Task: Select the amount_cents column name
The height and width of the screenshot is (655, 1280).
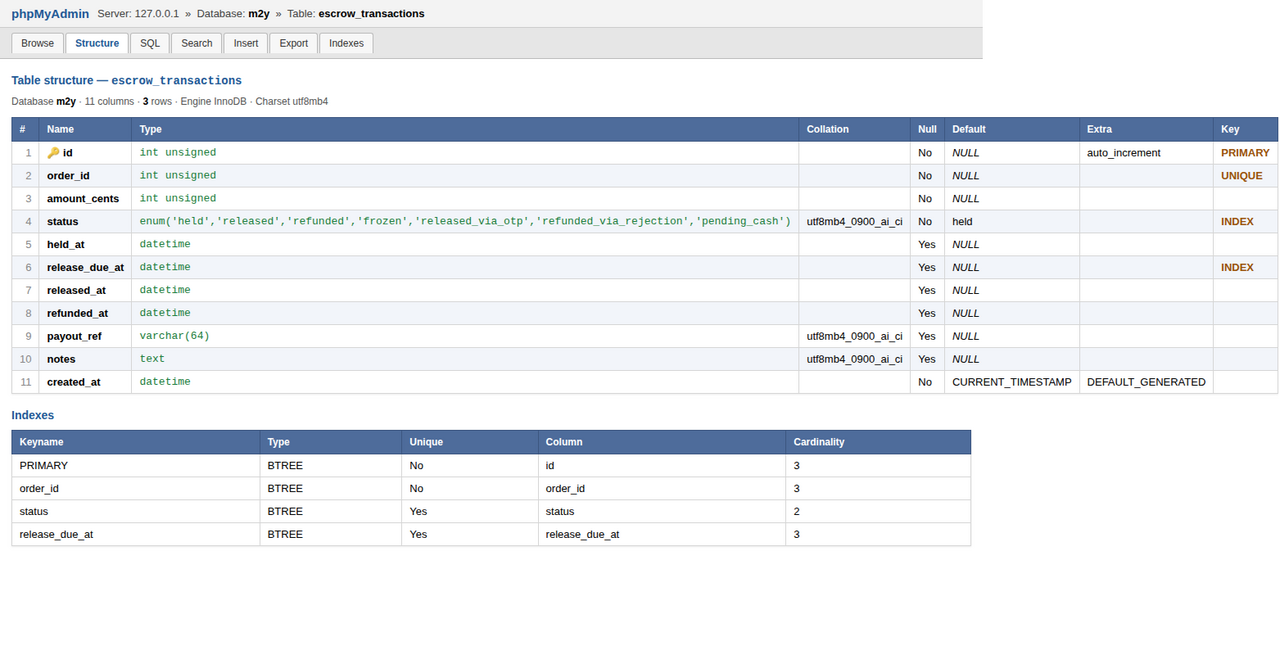Action: coord(83,199)
